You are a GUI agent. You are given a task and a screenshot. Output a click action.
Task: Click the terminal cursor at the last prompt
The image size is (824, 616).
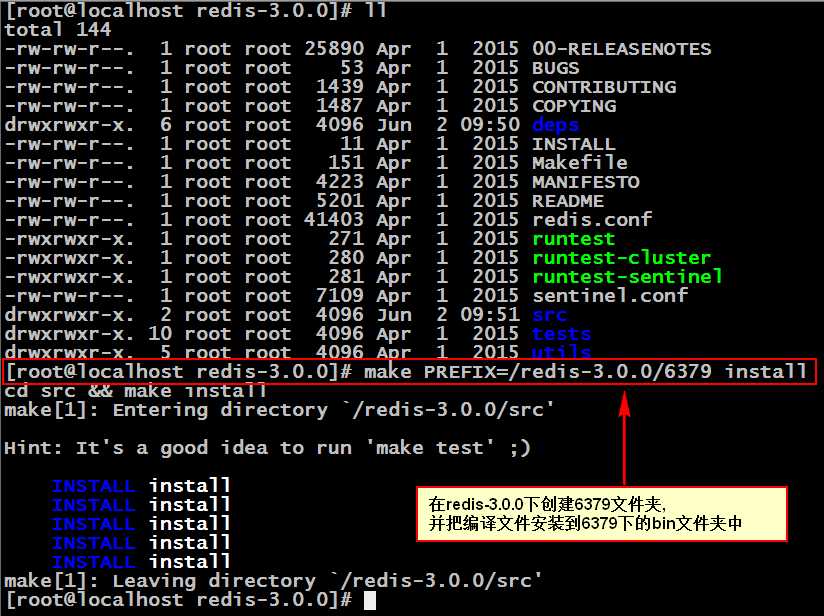tap(370, 600)
